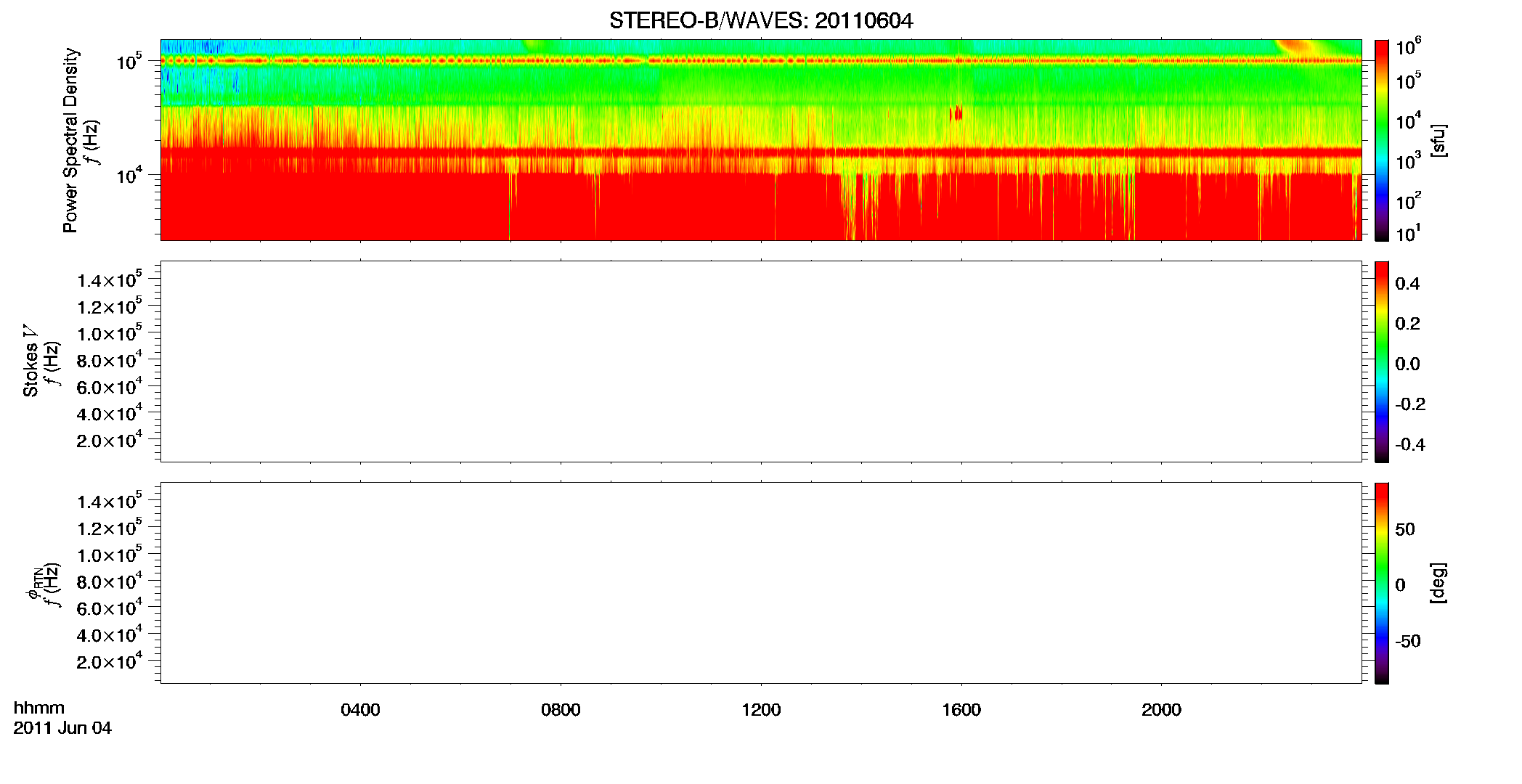Click the sfu colorbar value 10^6
This screenshot has width=1522, height=784.
[x=1408, y=46]
